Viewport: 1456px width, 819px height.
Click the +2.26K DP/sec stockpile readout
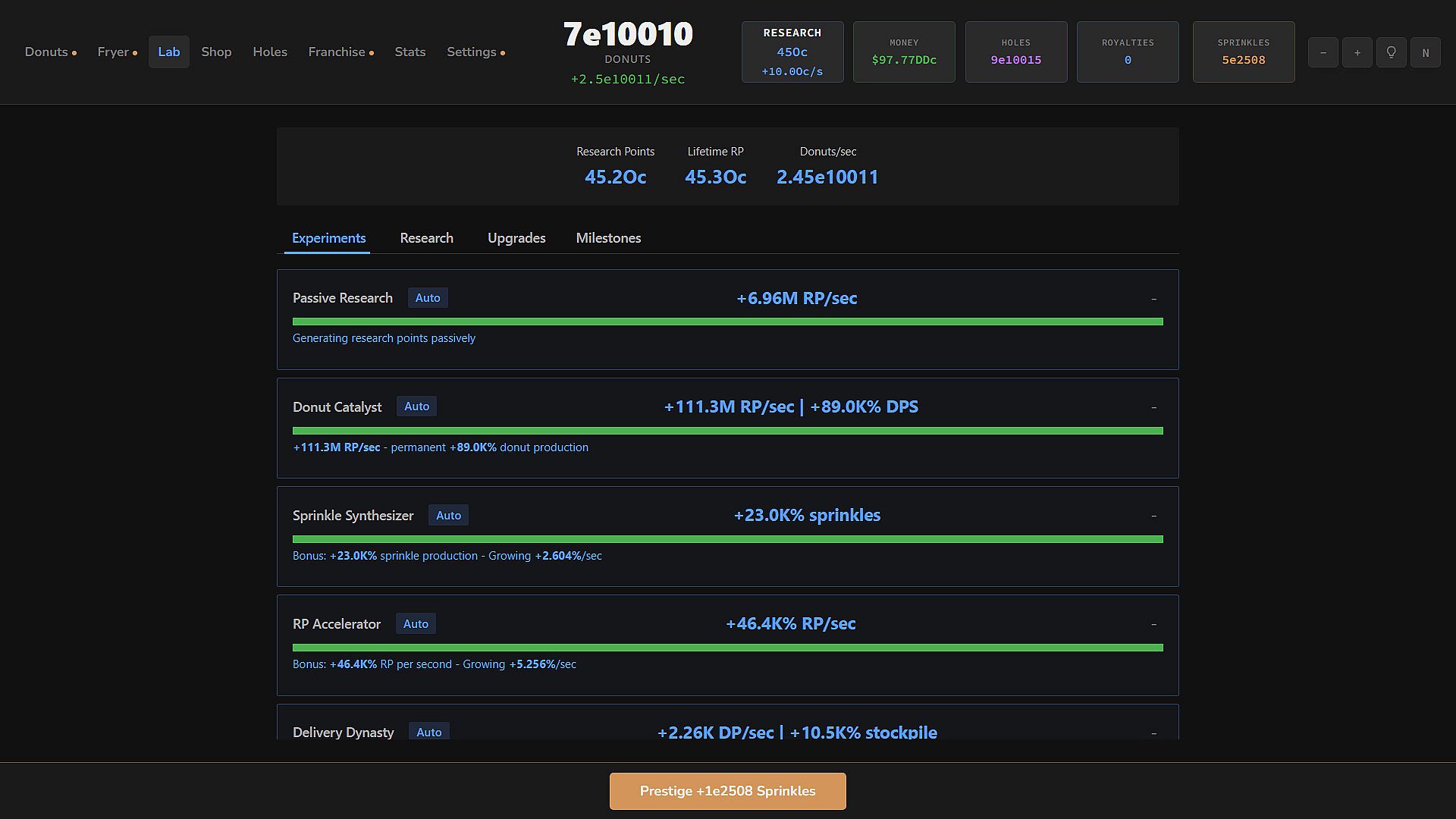pos(797,732)
